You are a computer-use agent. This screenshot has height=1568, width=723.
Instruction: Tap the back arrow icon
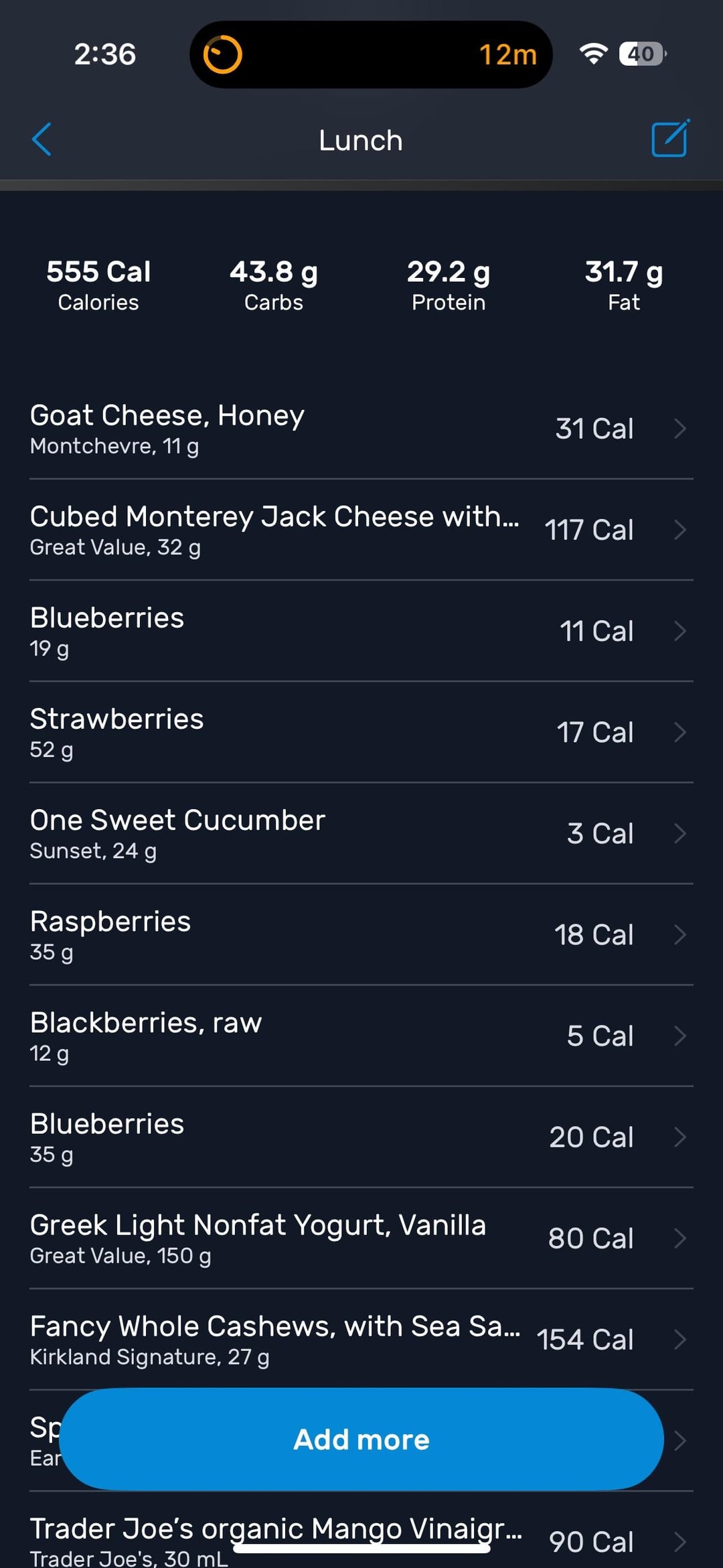coord(42,139)
